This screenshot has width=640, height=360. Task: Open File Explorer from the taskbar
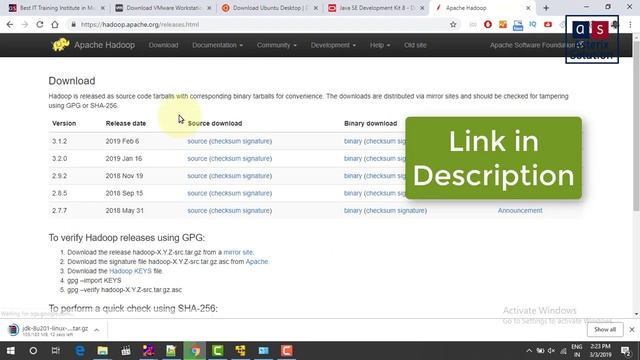click(102, 351)
